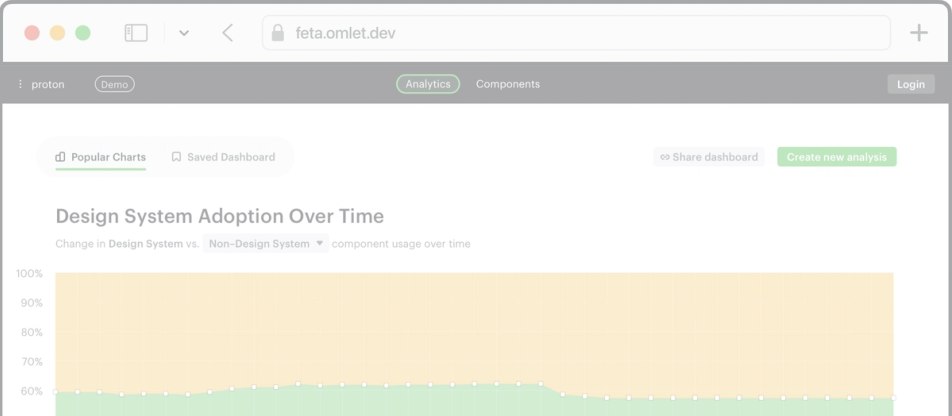
Task: Open the Non-Design System dropdown
Action: pyautogui.click(x=266, y=244)
